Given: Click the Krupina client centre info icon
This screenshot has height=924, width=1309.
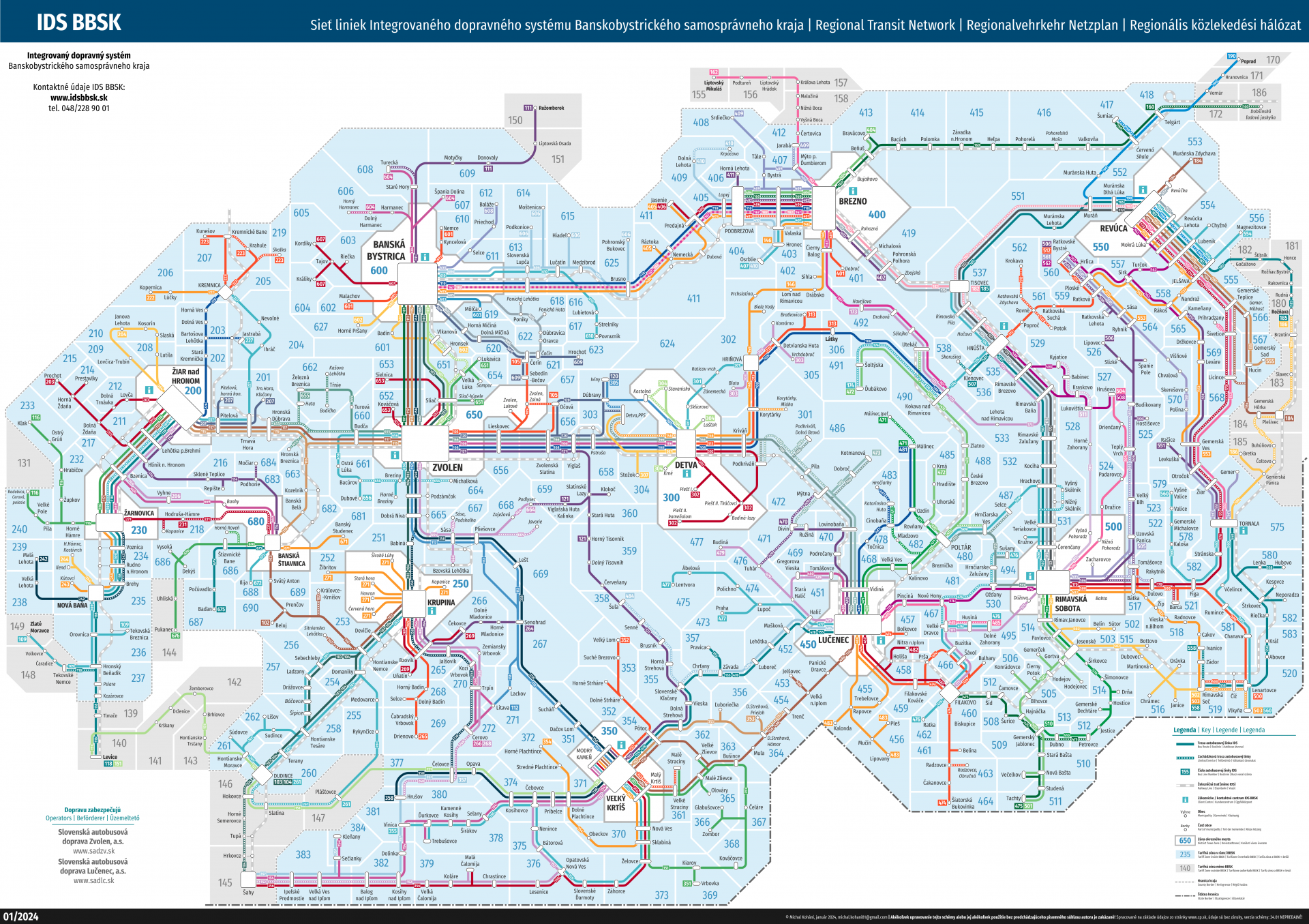Looking at the screenshot, I should click(432, 611).
